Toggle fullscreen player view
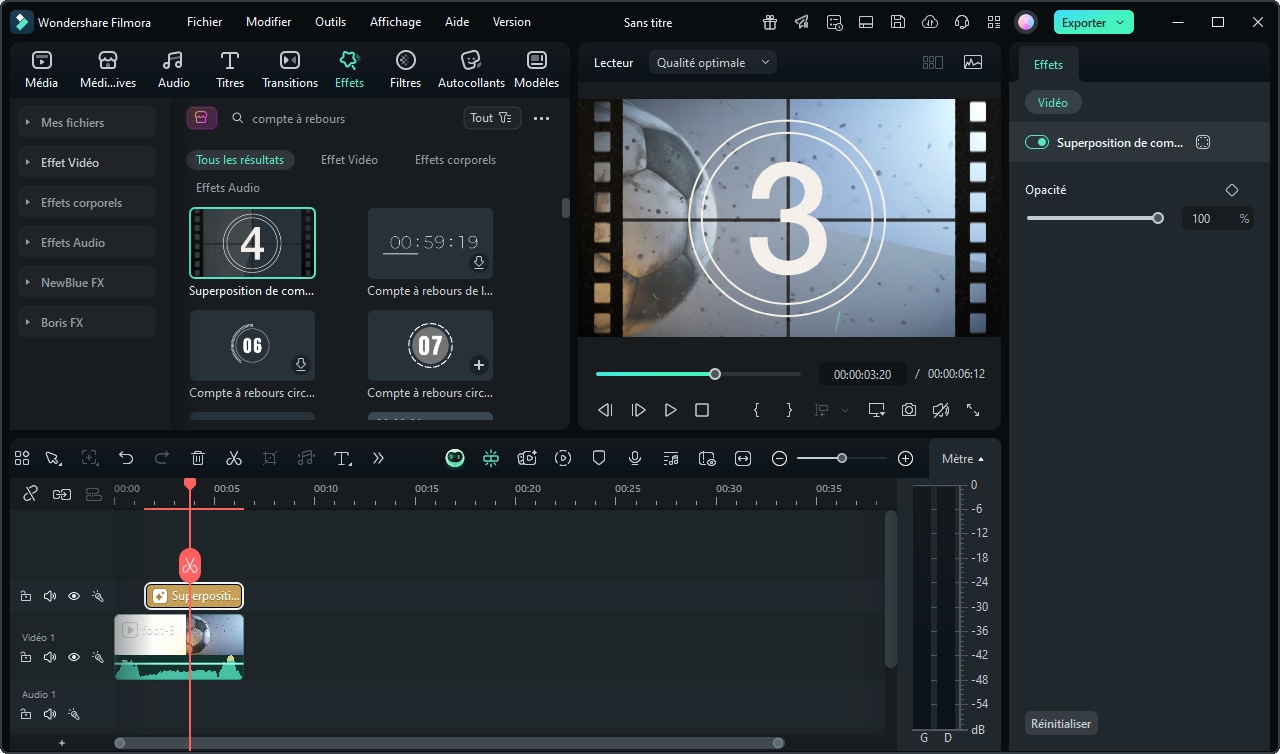The height and width of the screenshot is (754, 1280). [973, 410]
